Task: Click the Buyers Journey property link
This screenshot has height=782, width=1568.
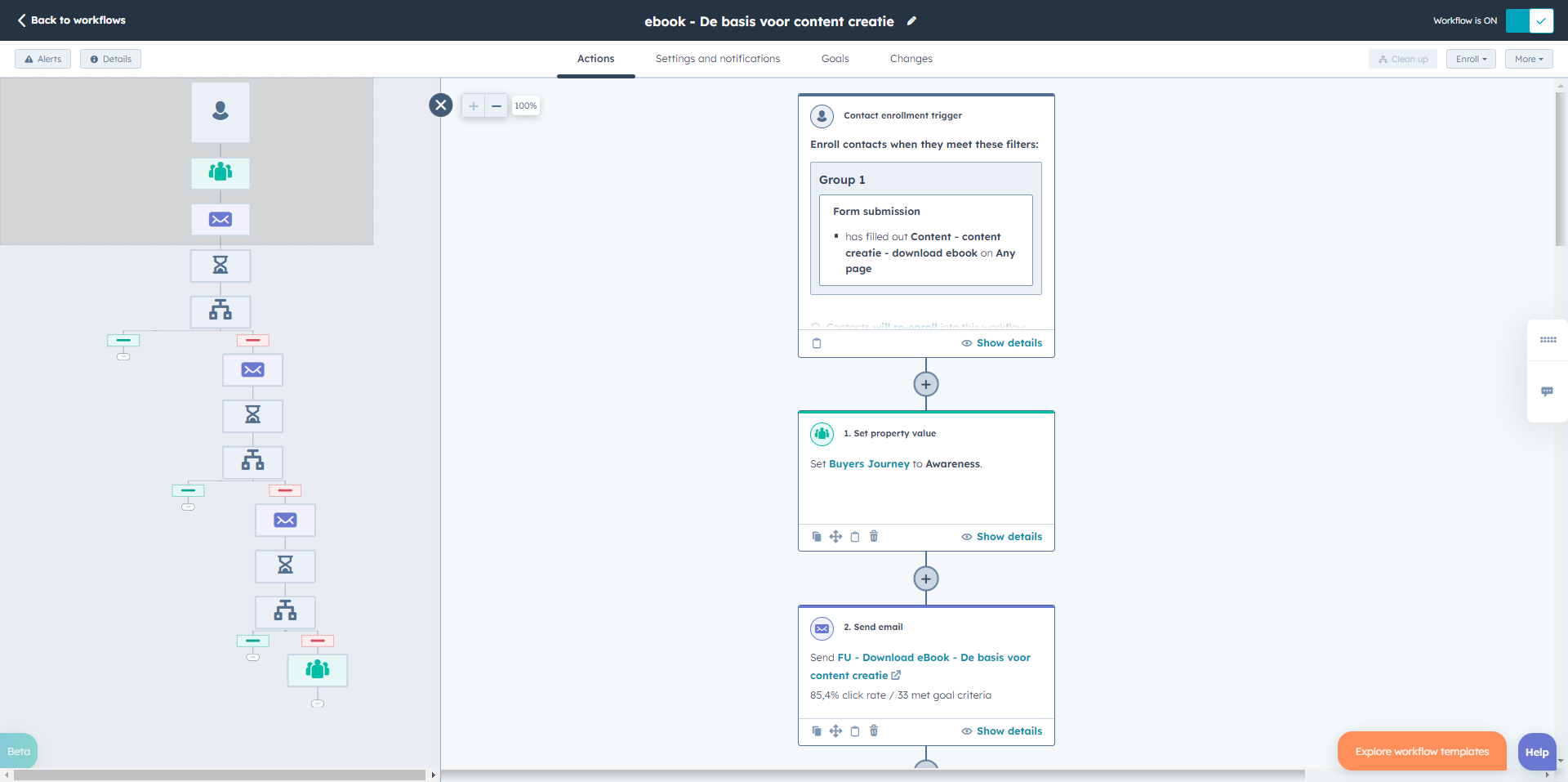Action: (x=869, y=464)
